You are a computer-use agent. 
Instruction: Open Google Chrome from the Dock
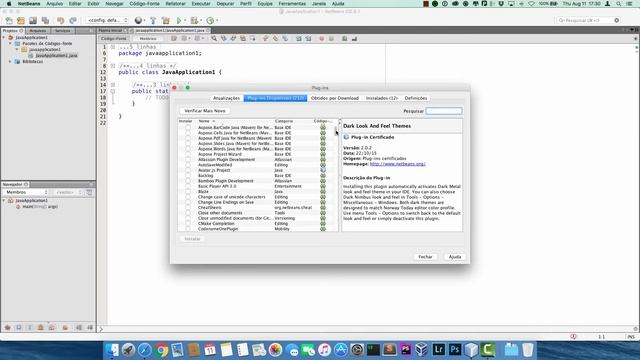(x=161, y=350)
